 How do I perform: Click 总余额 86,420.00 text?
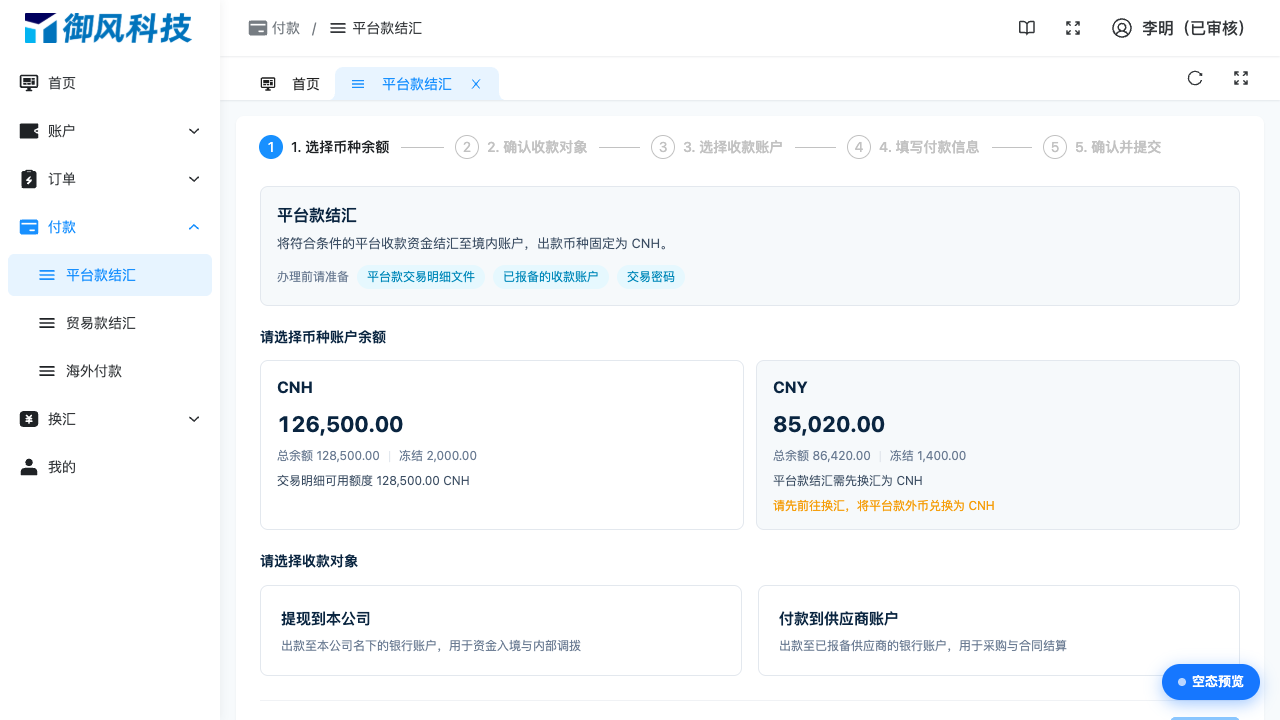coord(822,456)
